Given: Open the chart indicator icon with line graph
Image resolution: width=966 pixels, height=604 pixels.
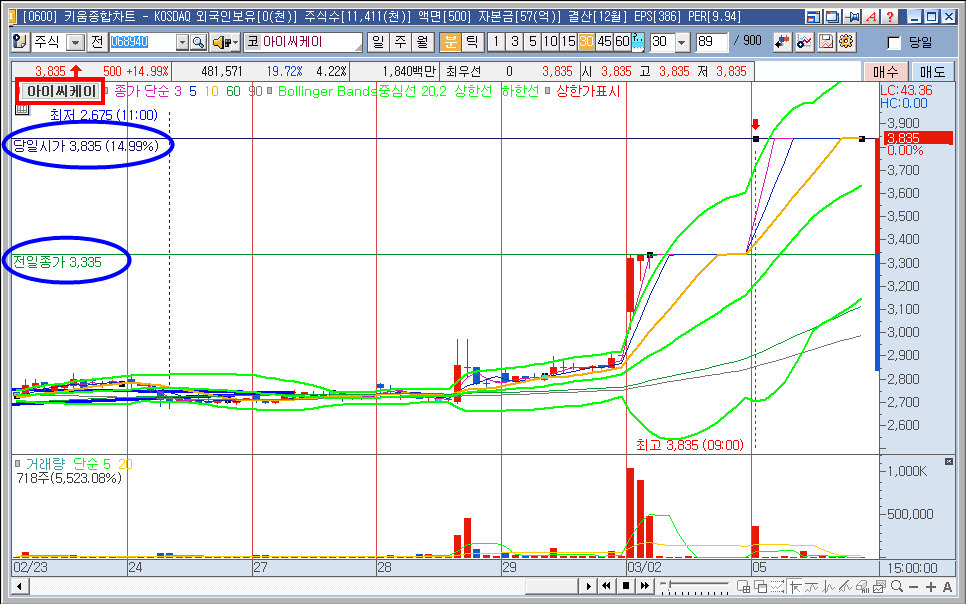Looking at the screenshot, I should (804, 42).
